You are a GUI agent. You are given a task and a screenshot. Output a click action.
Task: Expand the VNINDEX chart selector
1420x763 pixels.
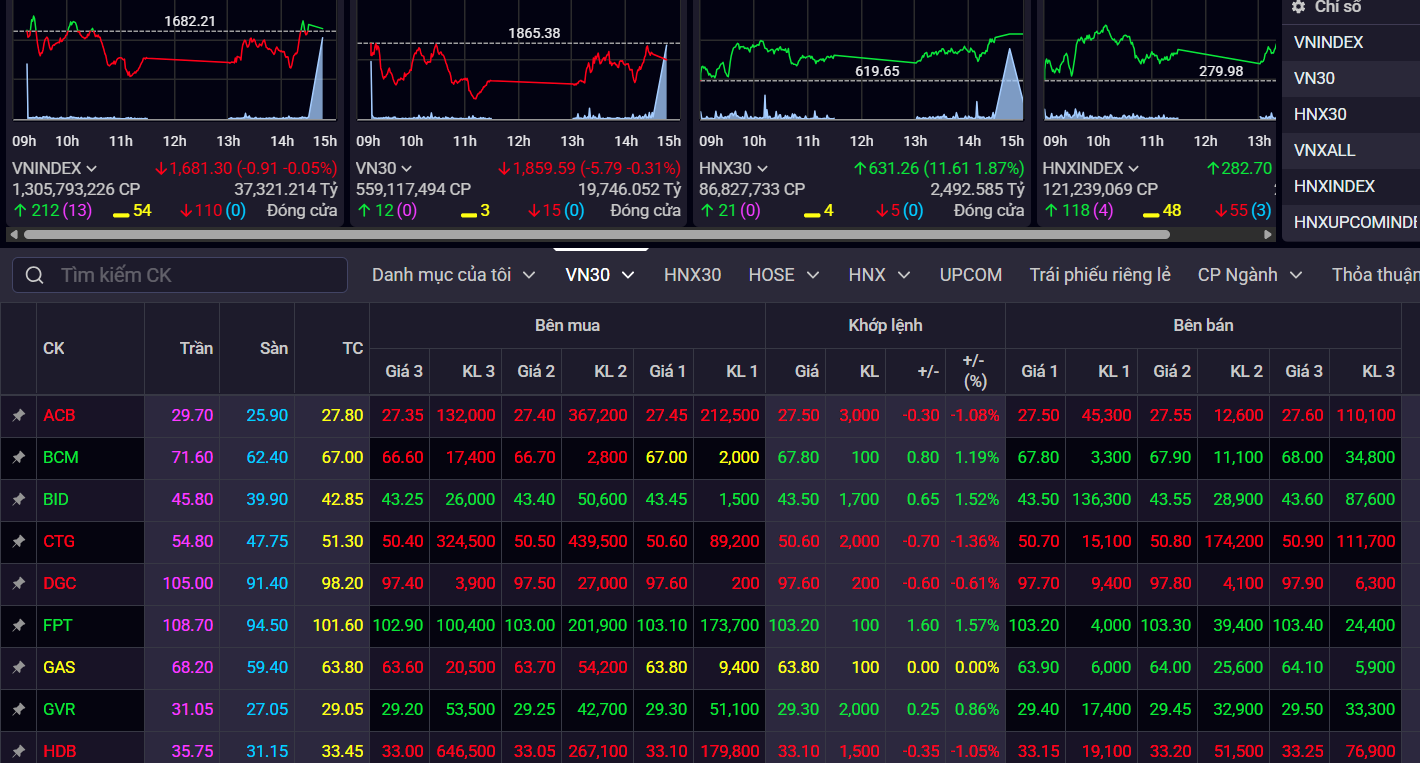click(91, 168)
